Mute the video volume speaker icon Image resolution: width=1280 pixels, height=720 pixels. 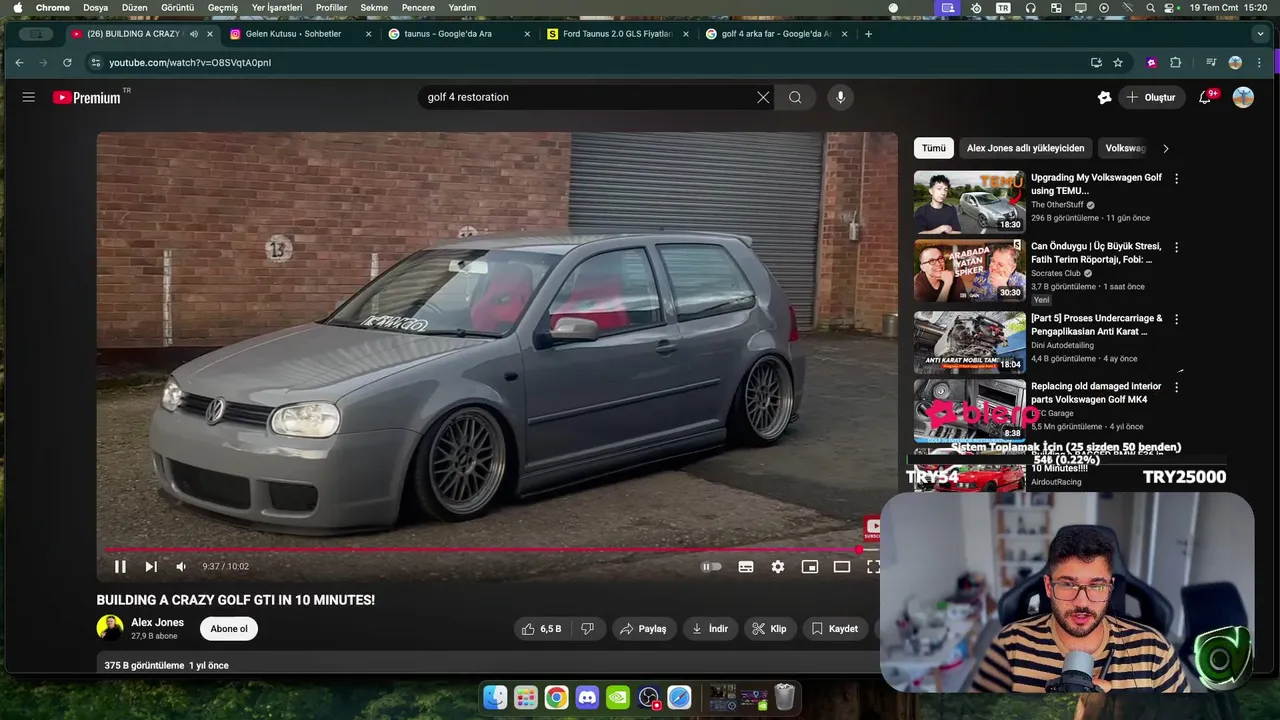[181, 566]
